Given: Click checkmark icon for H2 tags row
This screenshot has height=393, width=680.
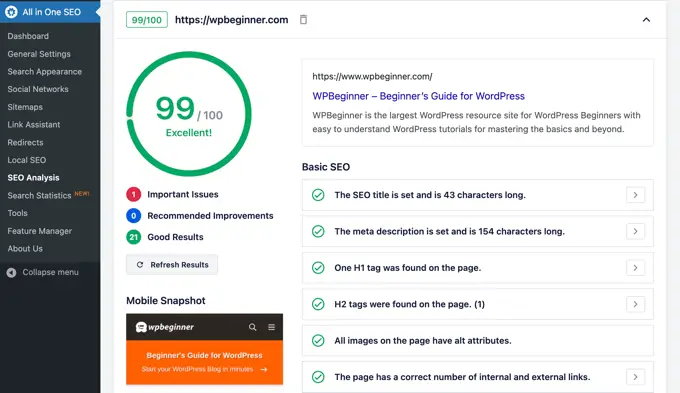Looking at the screenshot, I should (318, 304).
